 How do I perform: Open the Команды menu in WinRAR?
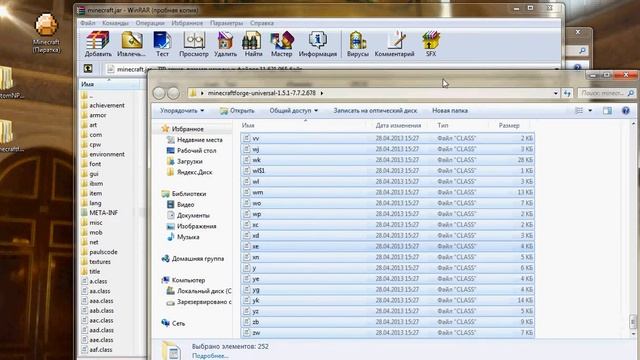coord(115,23)
